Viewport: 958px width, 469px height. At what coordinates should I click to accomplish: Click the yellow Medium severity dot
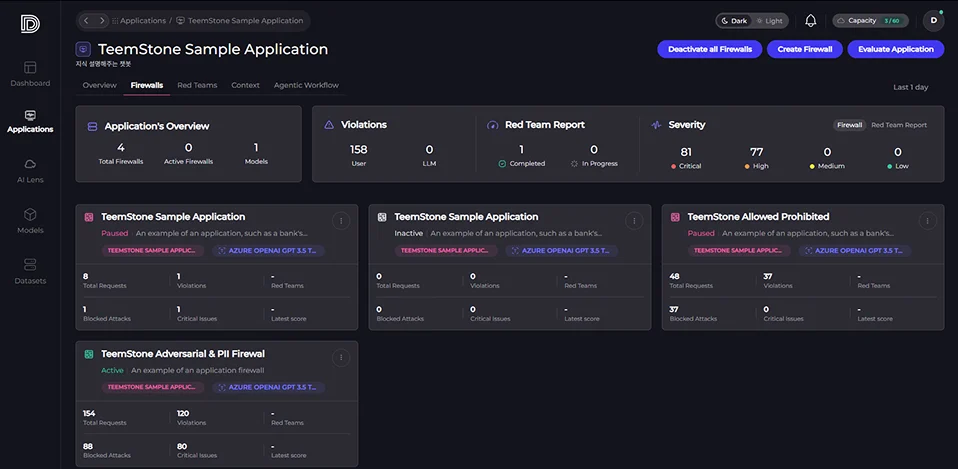[812, 166]
